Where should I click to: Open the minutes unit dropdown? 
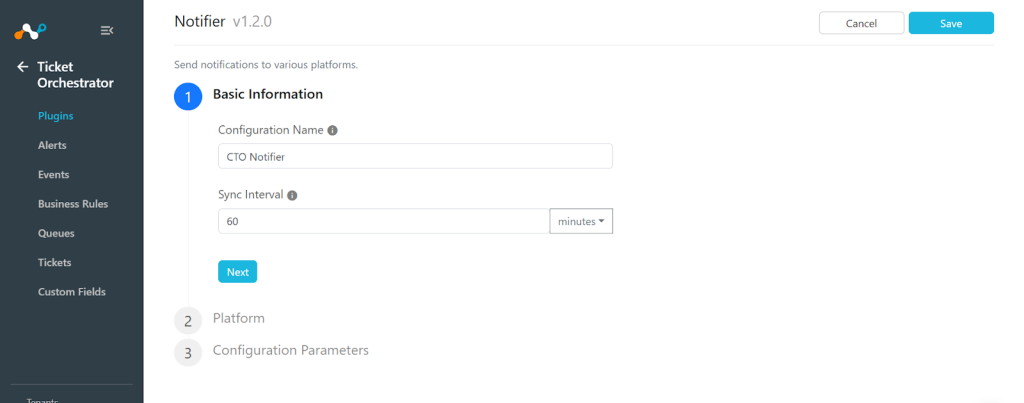click(x=581, y=221)
